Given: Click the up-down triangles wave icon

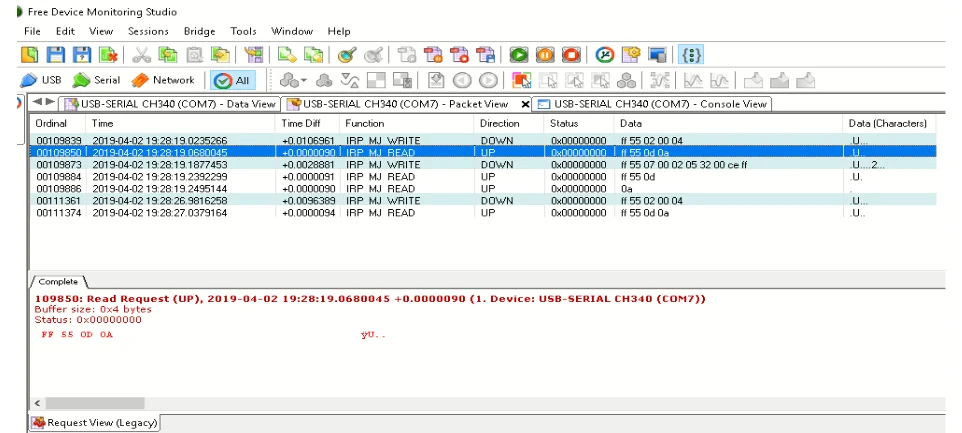Looking at the screenshot, I should [x=350, y=80].
